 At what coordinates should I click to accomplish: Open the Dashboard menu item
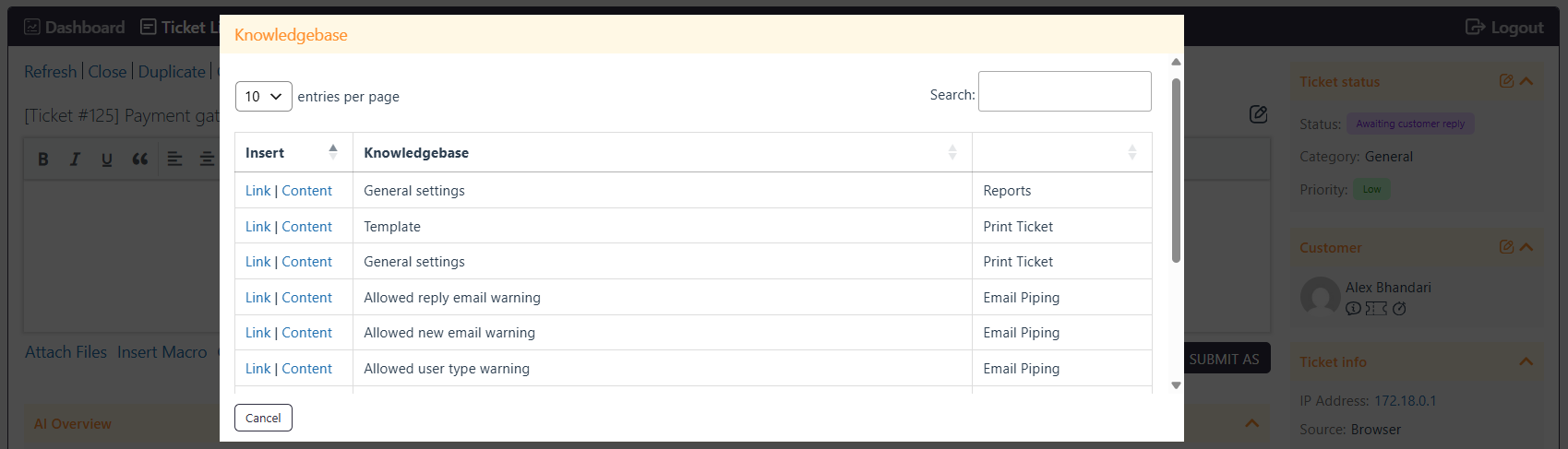(x=74, y=27)
